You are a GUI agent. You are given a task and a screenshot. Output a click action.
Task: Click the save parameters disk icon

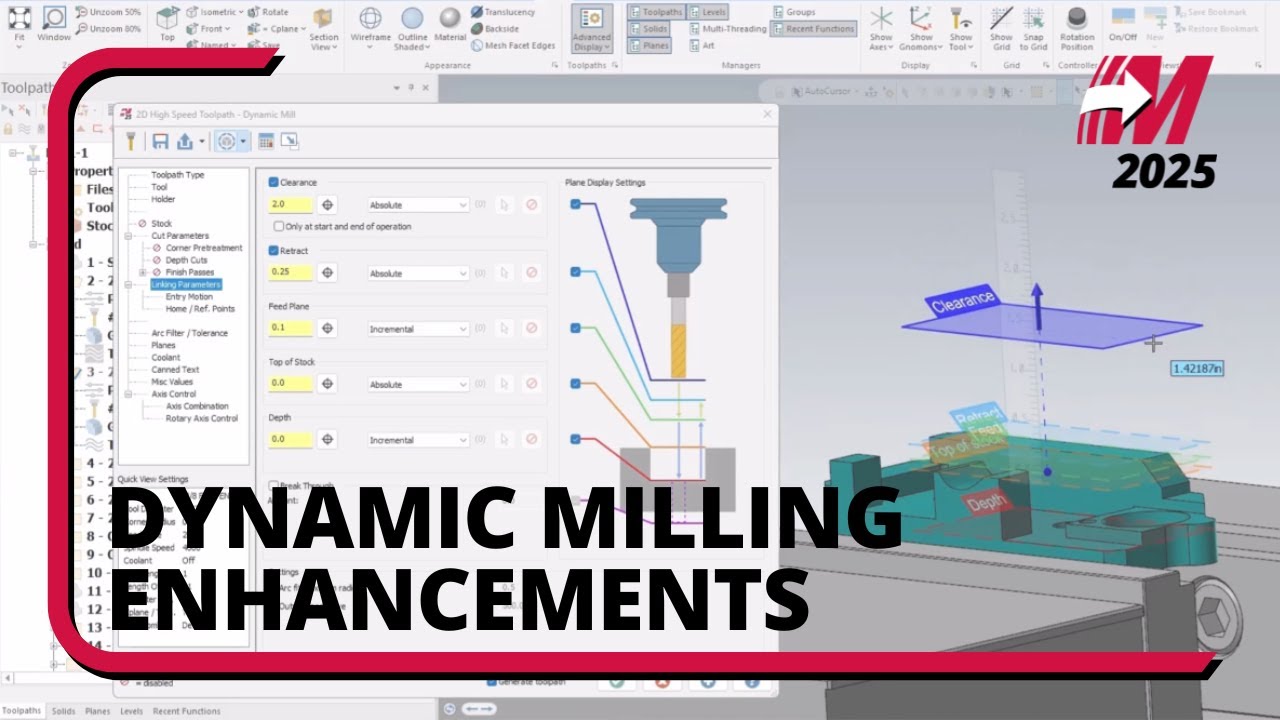[160, 142]
